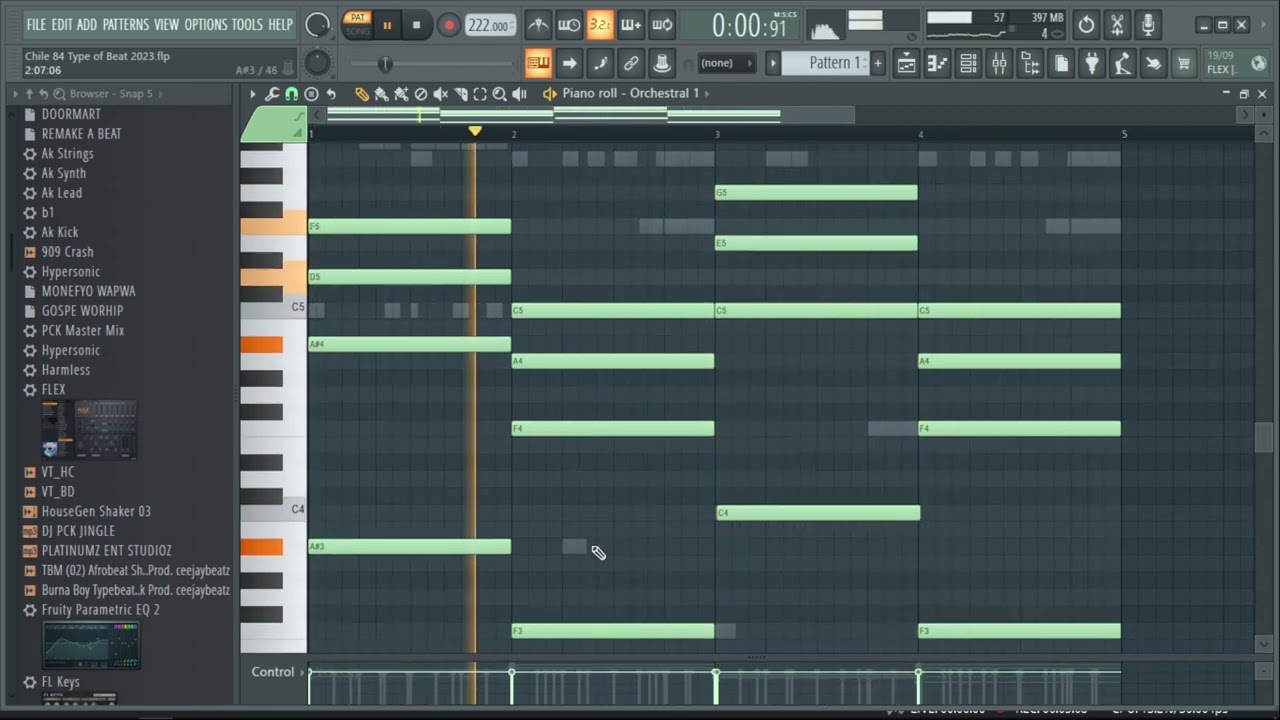Click the Stamp icon in piano roll toolbar
The image size is (1280, 720).
311,94
